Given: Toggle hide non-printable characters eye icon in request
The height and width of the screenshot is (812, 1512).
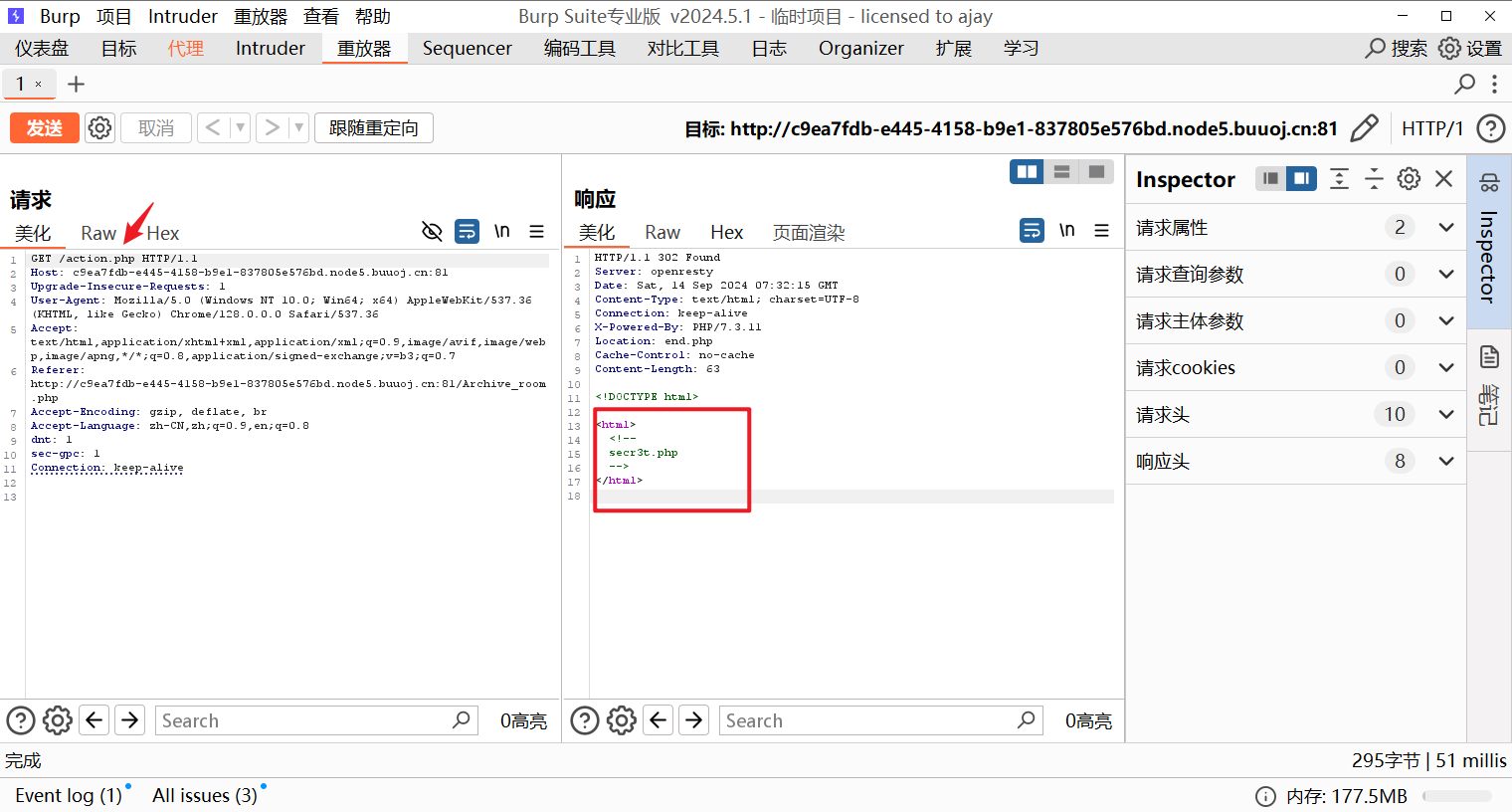Looking at the screenshot, I should point(432,232).
